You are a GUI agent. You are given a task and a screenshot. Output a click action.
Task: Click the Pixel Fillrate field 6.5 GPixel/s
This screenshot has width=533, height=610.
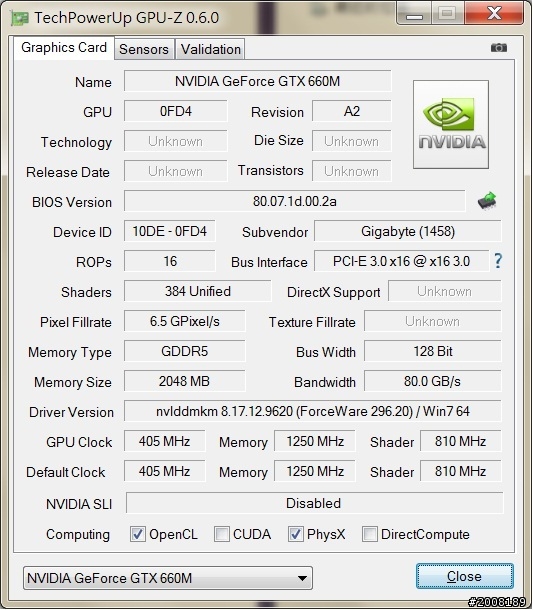(x=185, y=321)
